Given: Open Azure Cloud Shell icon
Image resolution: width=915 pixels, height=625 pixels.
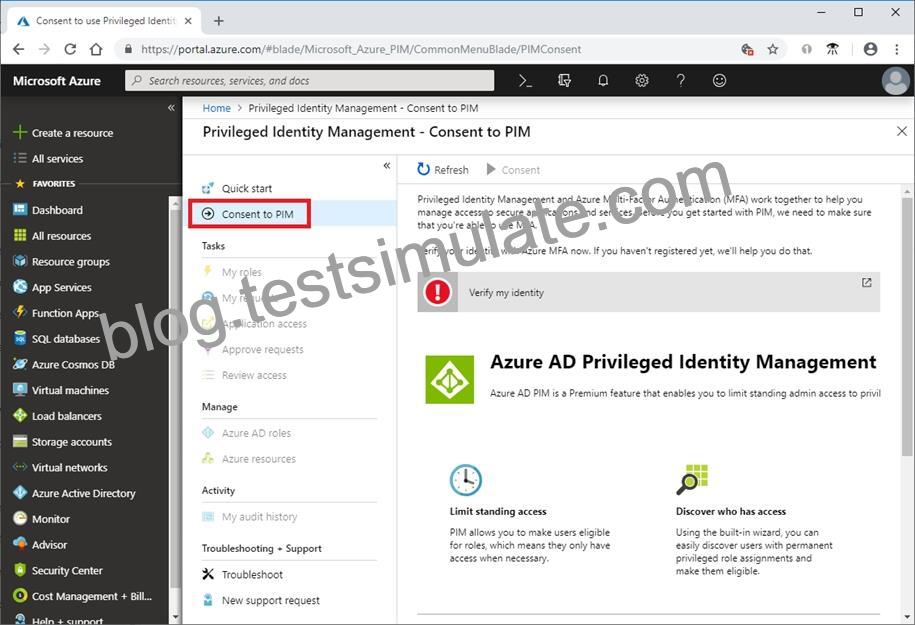Looking at the screenshot, I should tap(525, 81).
